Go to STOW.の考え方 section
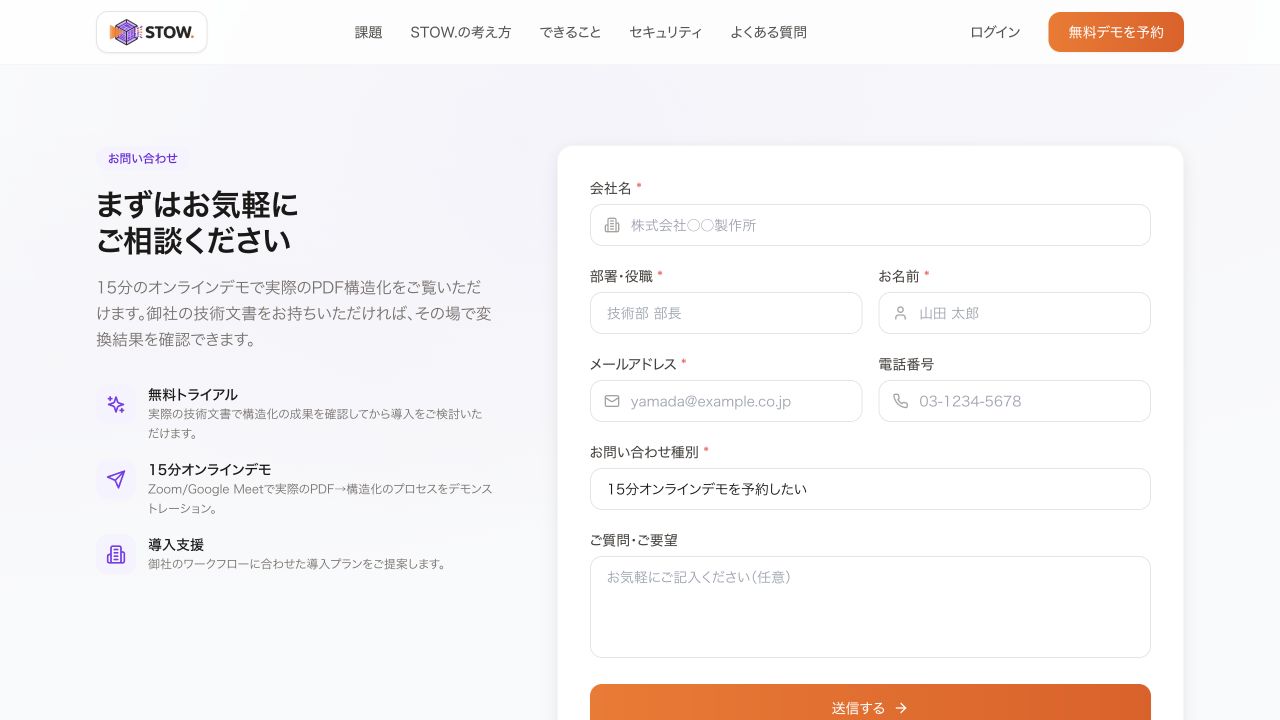Screen dimensions: 1280x720 tap(461, 32)
